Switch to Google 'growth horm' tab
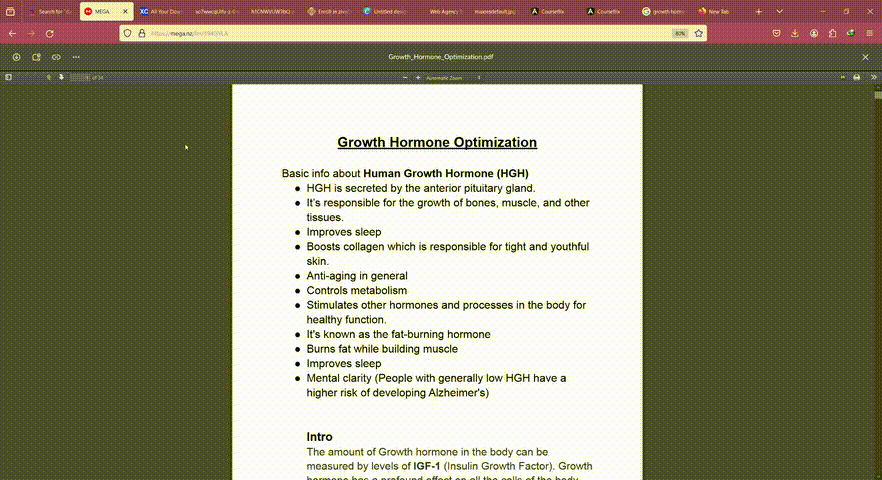Viewport: 882px width, 480px height. click(x=663, y=11)
